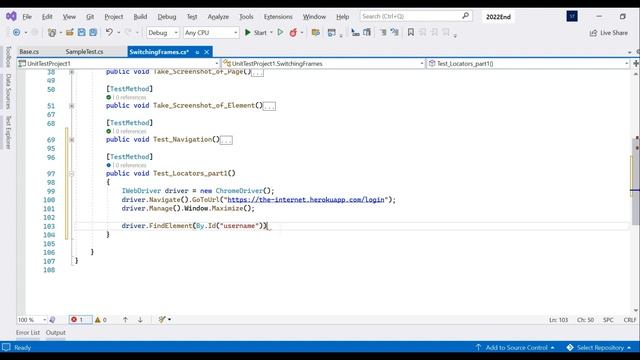Open the Test_Locators_part1() member dropdown
This screenshot has height=360, width=640.
pos(528,64)
